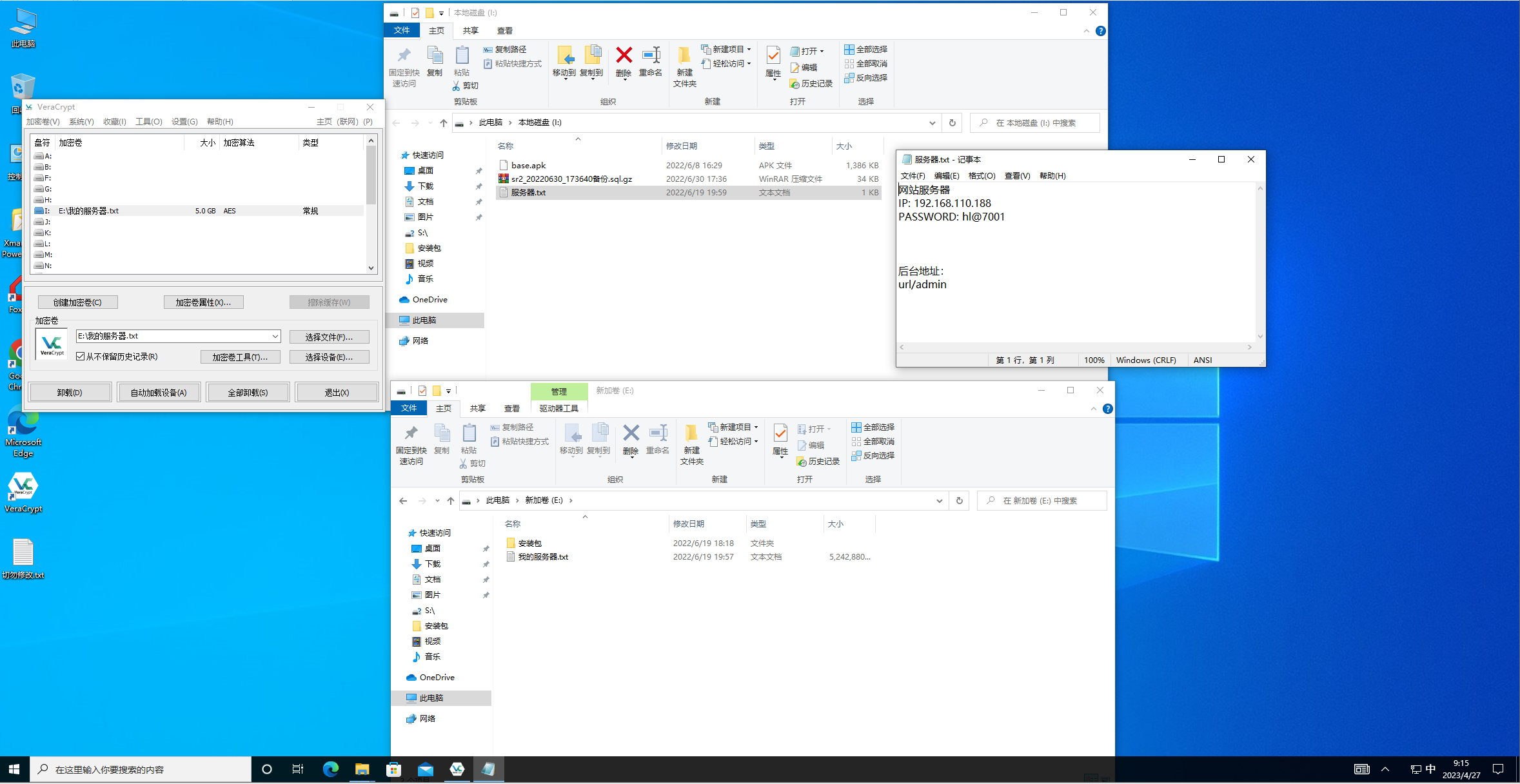
Task: Open VeraCrypt from the taskbar
Action: pyautogui.click(x=457, y=769)
